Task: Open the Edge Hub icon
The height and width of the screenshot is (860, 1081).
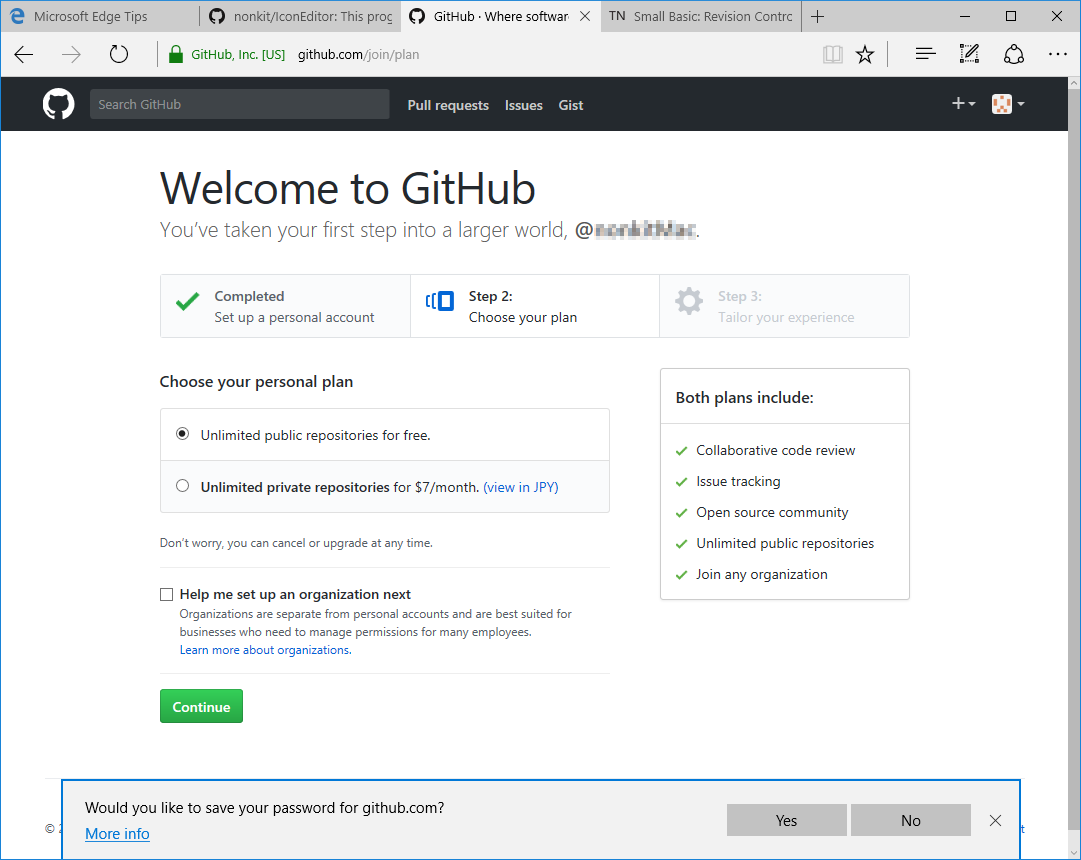Action: tap(925, 54)
